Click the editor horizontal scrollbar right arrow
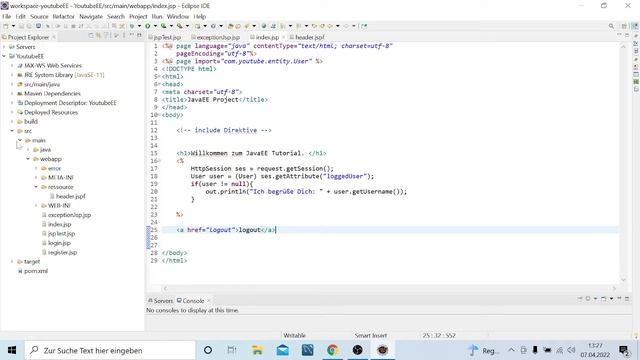Viewport: 640px width, 360px height. click(x=614, y=289)
